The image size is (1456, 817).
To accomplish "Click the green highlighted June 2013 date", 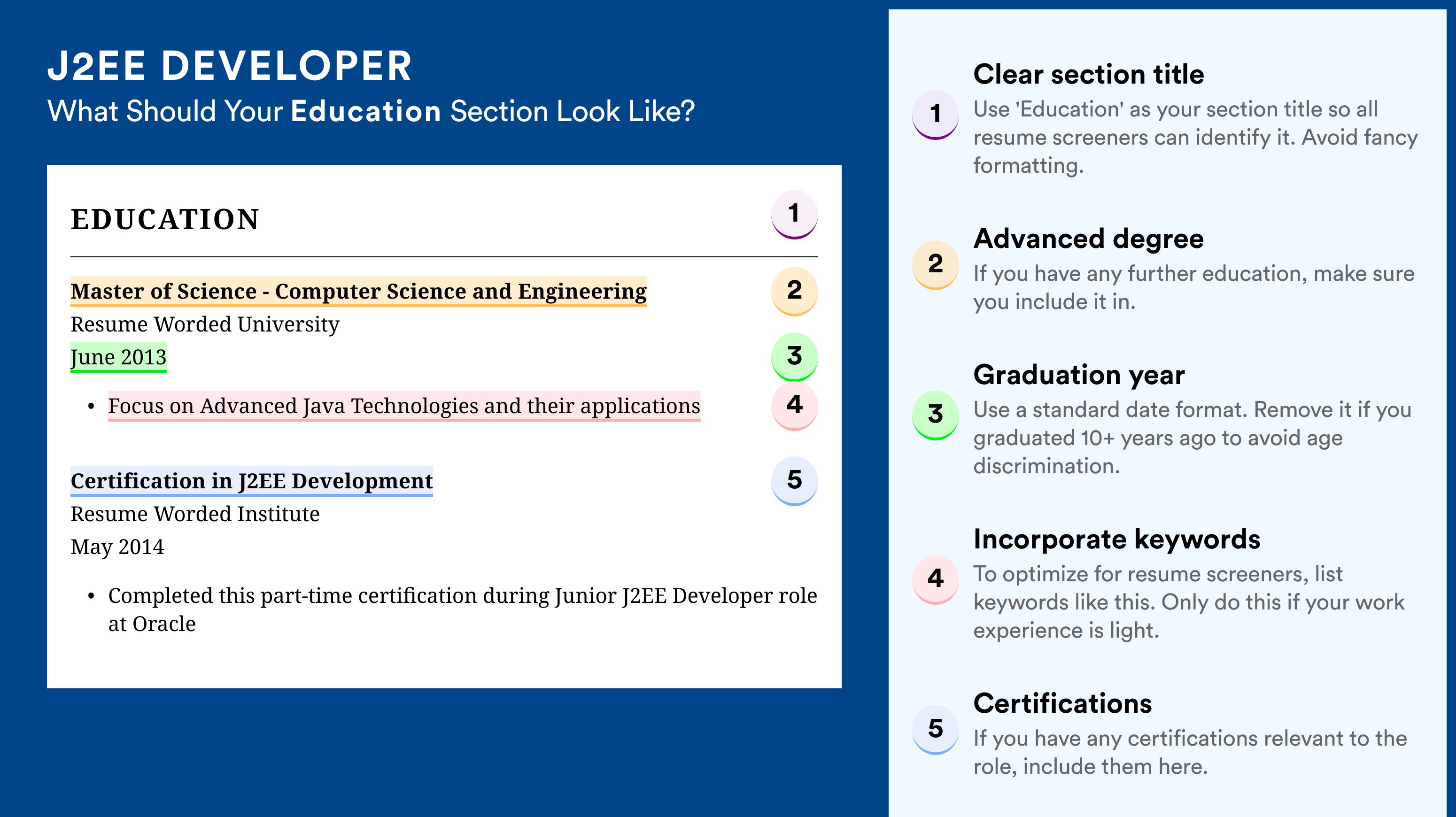I will [x=119, y=357].
